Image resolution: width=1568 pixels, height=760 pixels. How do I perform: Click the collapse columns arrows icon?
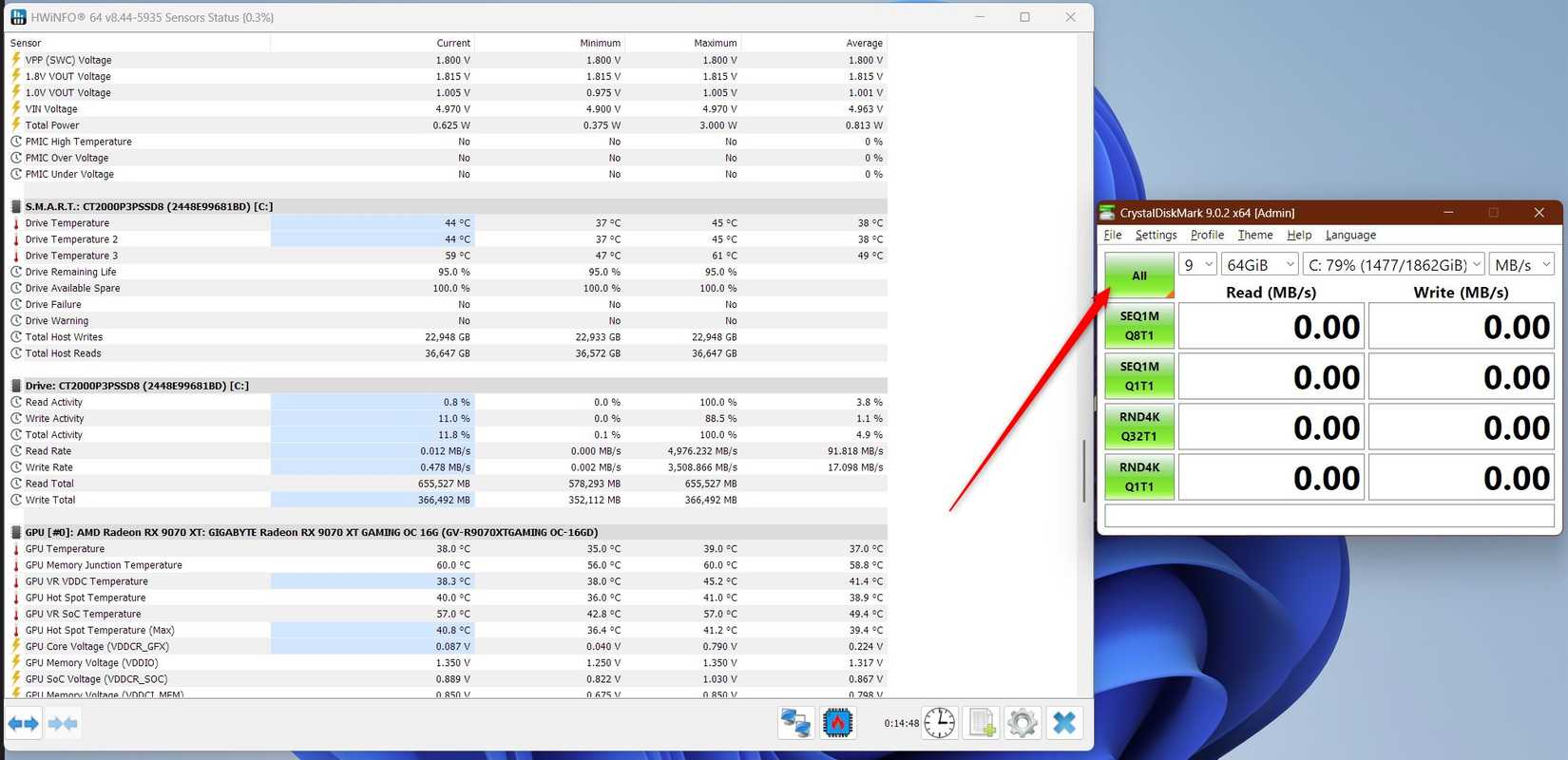pos(63,724)
